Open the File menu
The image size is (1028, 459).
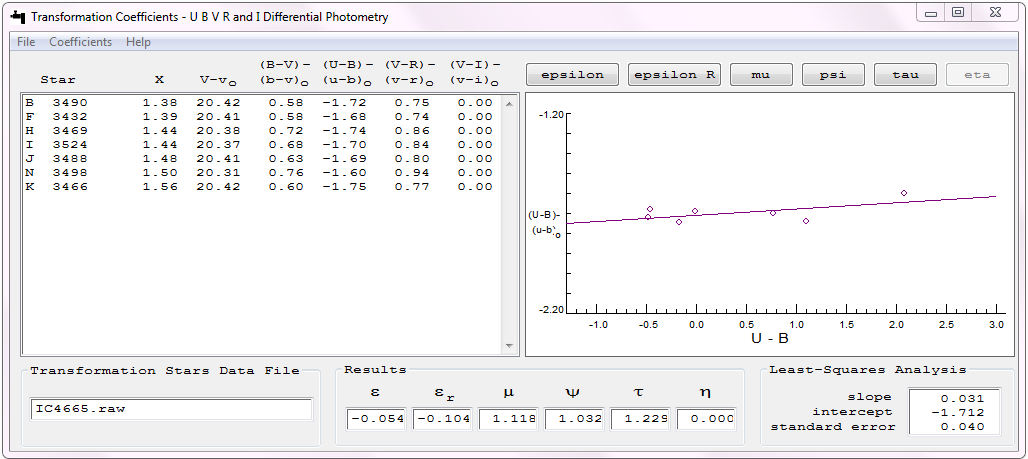26,42
